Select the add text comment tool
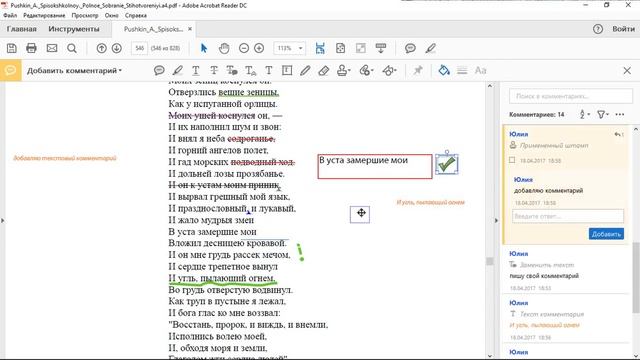Image resolution: width=640 pixels, height=360 pixels. (269, 71)
